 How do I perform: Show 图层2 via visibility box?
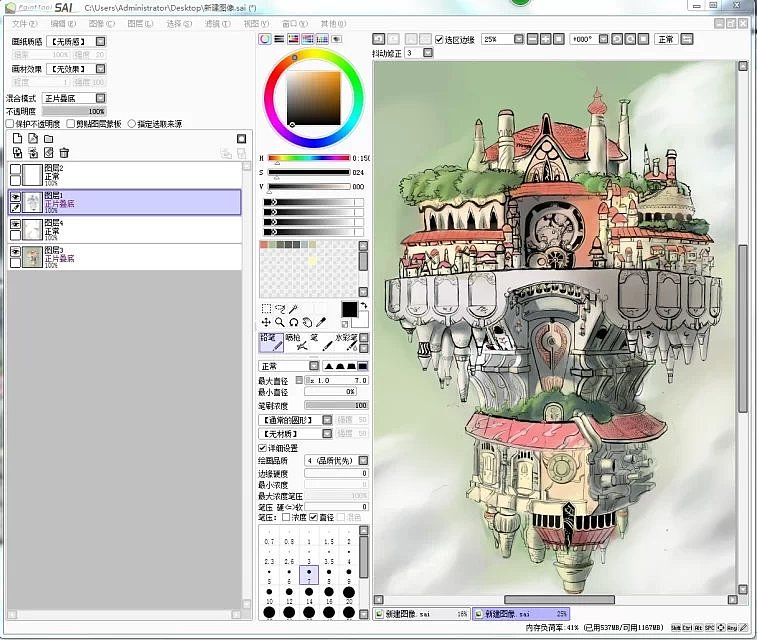click(15, 169)
